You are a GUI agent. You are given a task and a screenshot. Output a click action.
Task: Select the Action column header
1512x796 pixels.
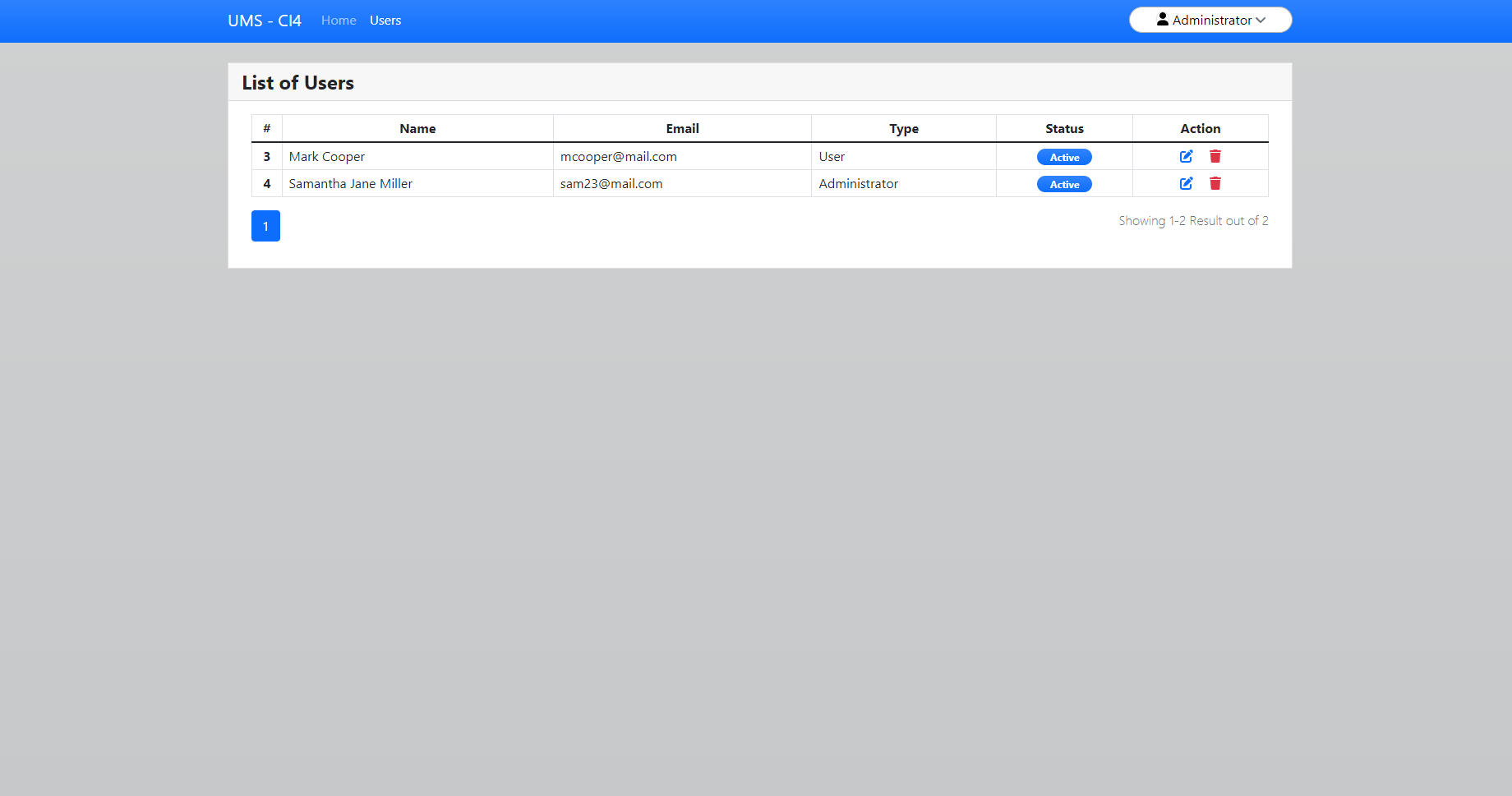(x=1201, y=128)
